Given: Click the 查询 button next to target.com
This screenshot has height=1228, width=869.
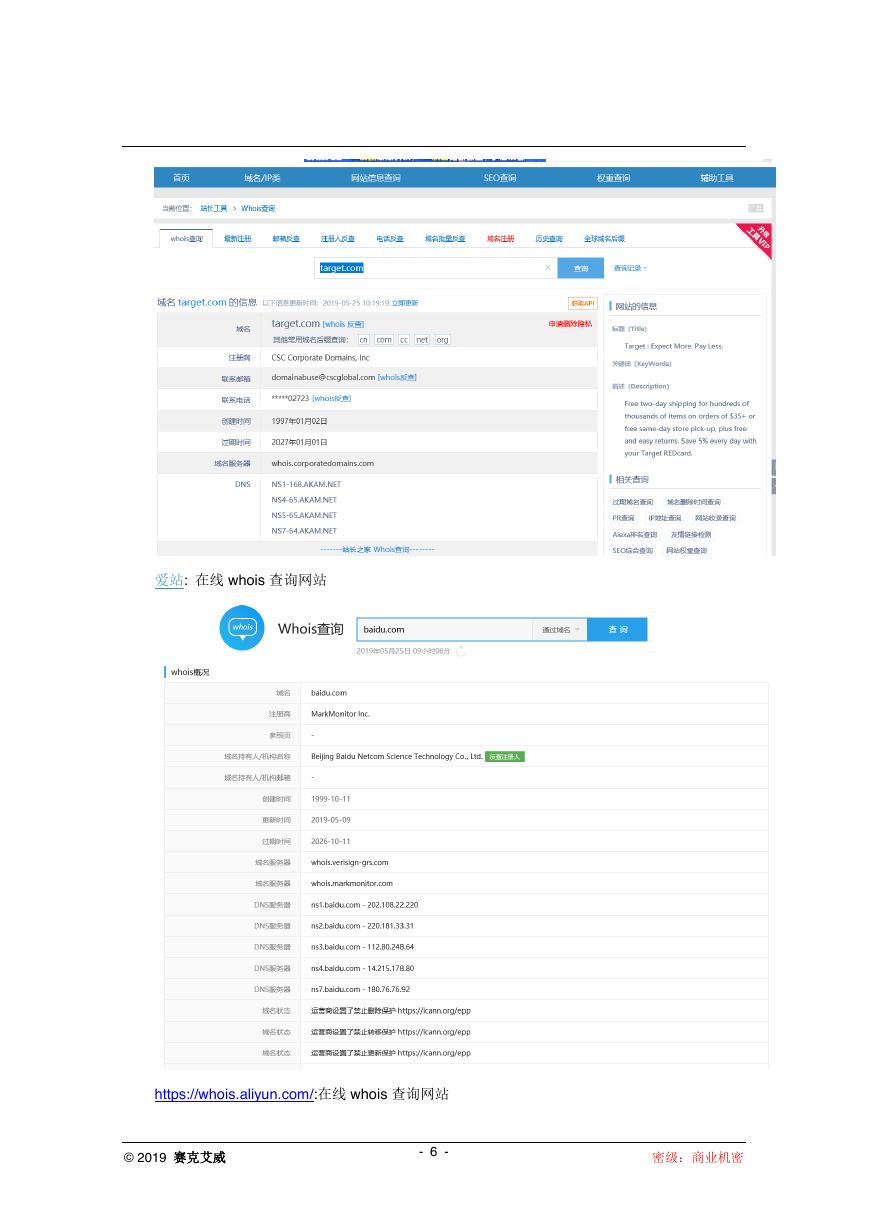Looking at the screenshot, I should [581, 268].
